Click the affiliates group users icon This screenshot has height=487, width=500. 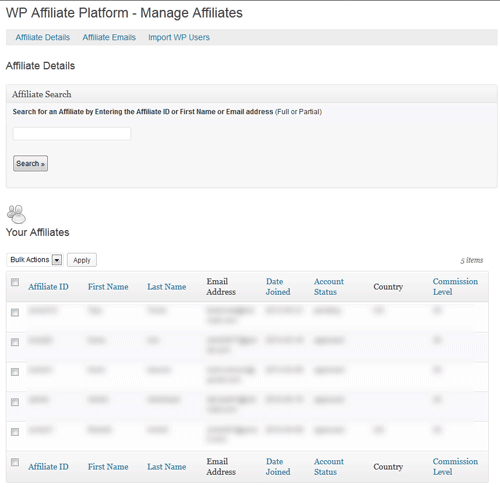click(16, 214)
